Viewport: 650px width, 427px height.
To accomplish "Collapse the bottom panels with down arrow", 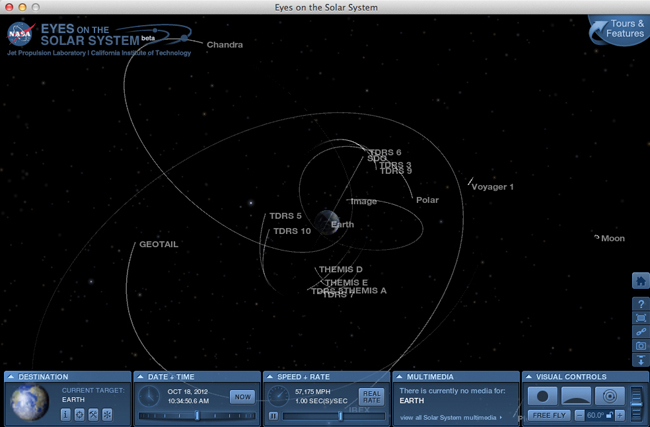I will (640, 360).
